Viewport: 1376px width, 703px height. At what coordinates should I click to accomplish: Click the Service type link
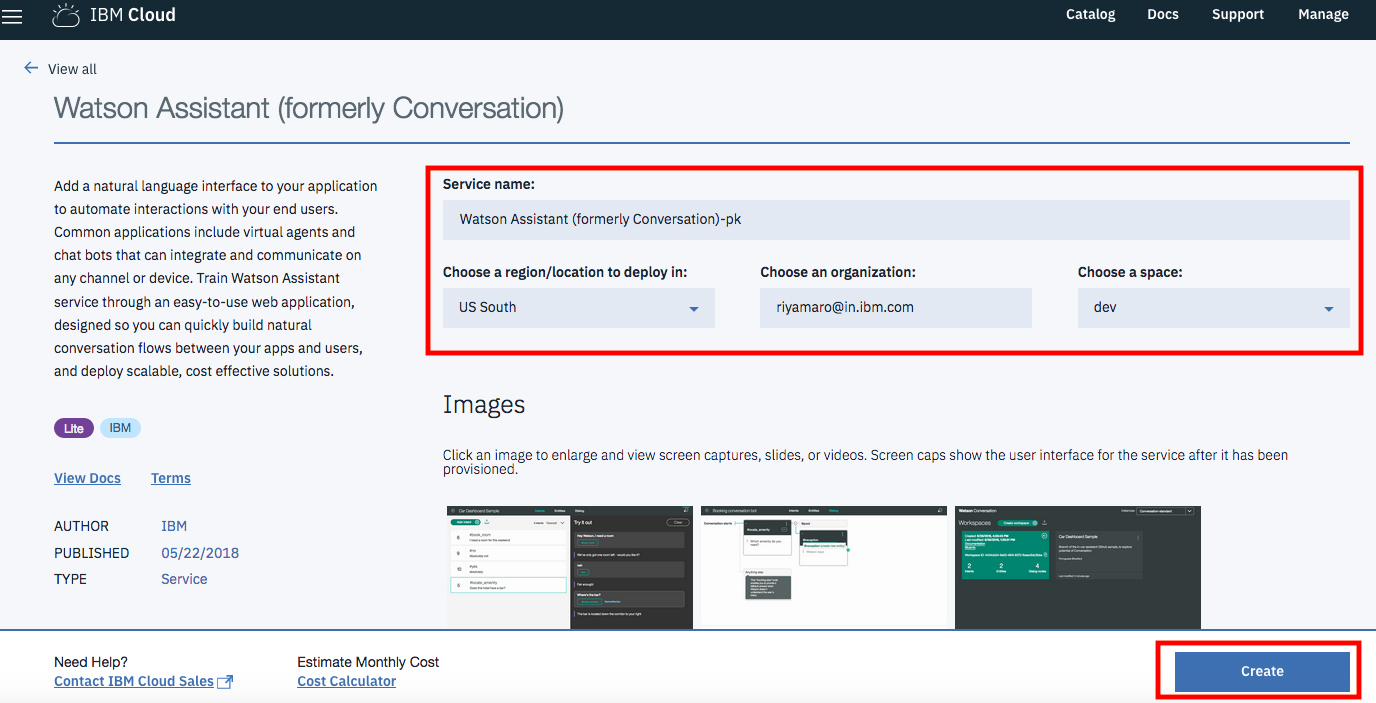click(x=184, y=579)
